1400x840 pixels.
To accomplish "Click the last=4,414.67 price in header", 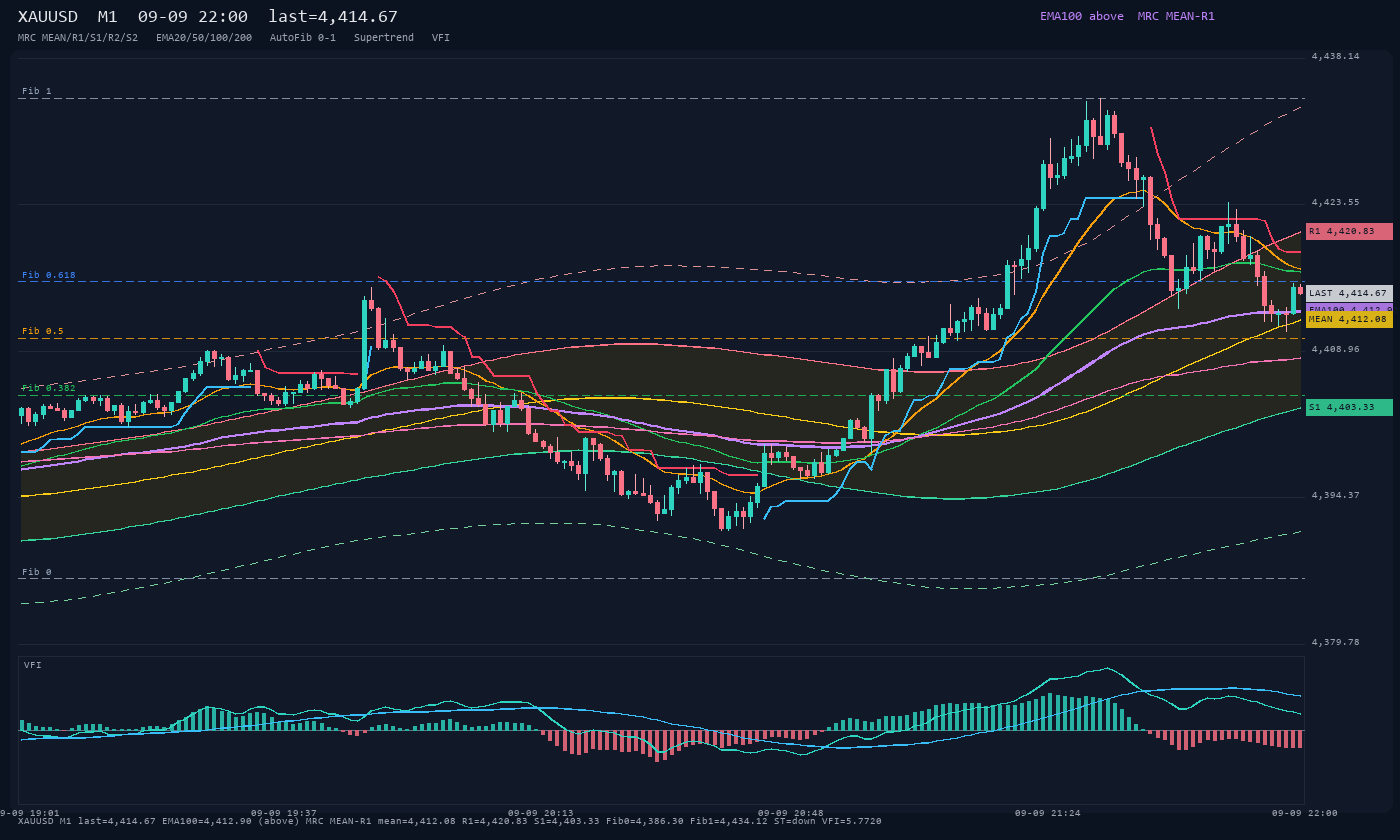I will coord(333,17).
